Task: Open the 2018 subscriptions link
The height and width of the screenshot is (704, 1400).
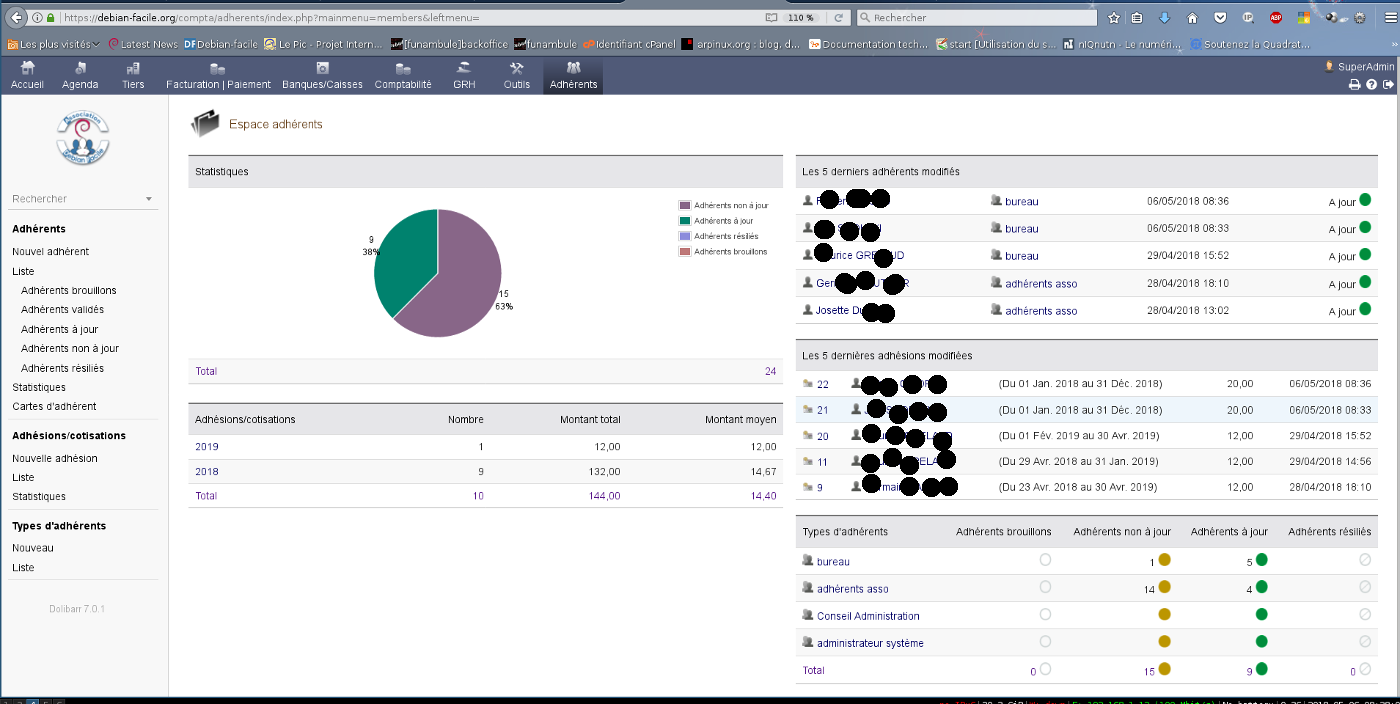Action: 206,472
